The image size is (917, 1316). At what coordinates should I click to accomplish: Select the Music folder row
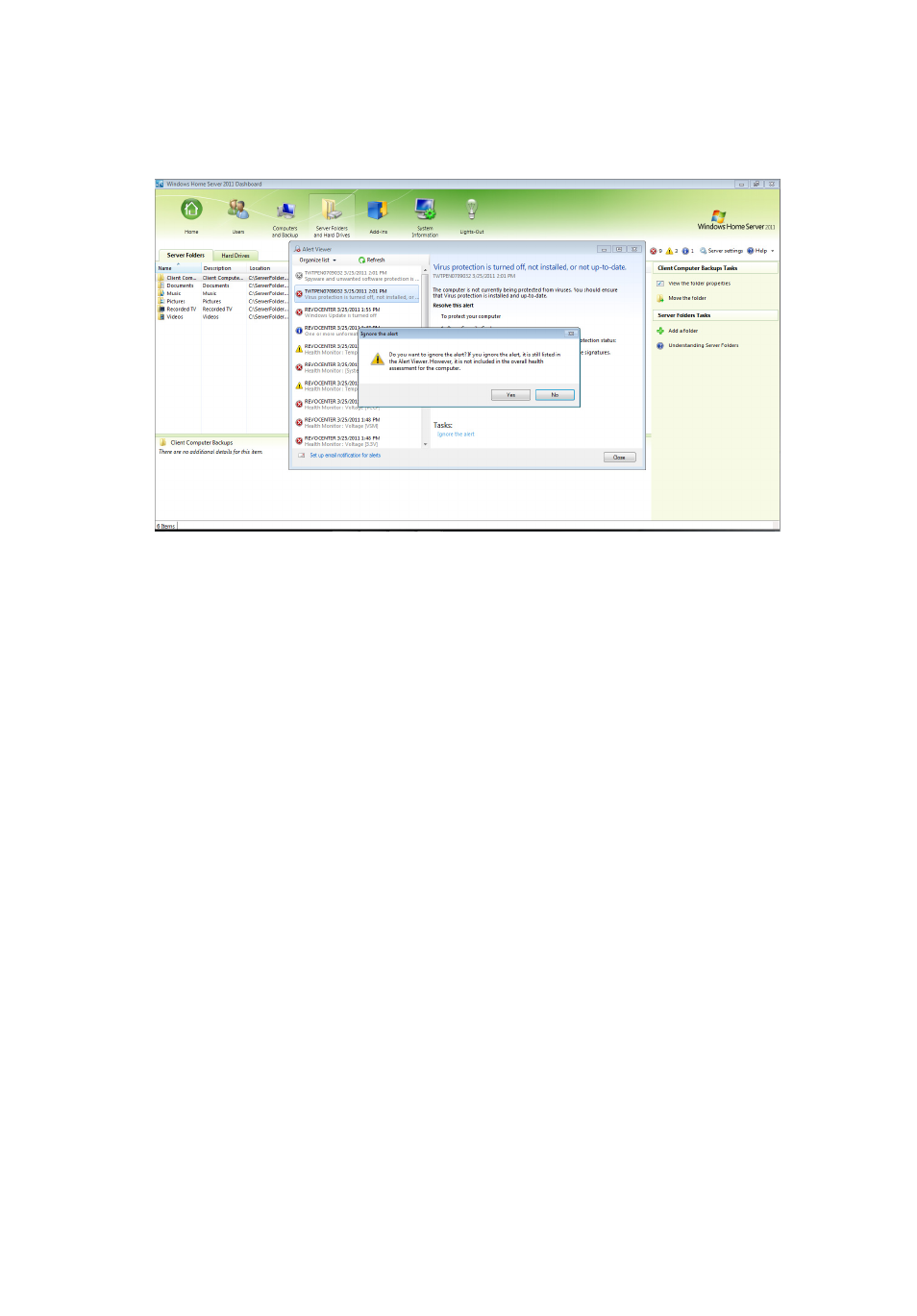tap(223, 293)
